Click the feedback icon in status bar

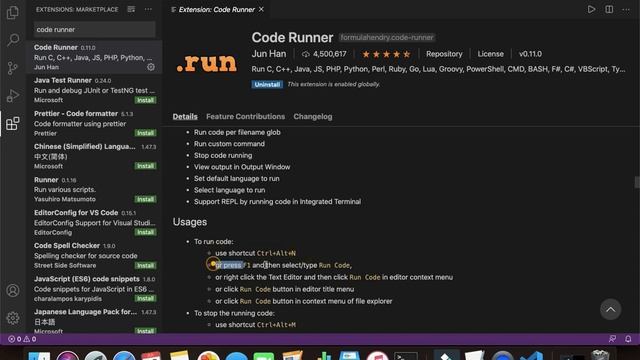tap(612, 339)
